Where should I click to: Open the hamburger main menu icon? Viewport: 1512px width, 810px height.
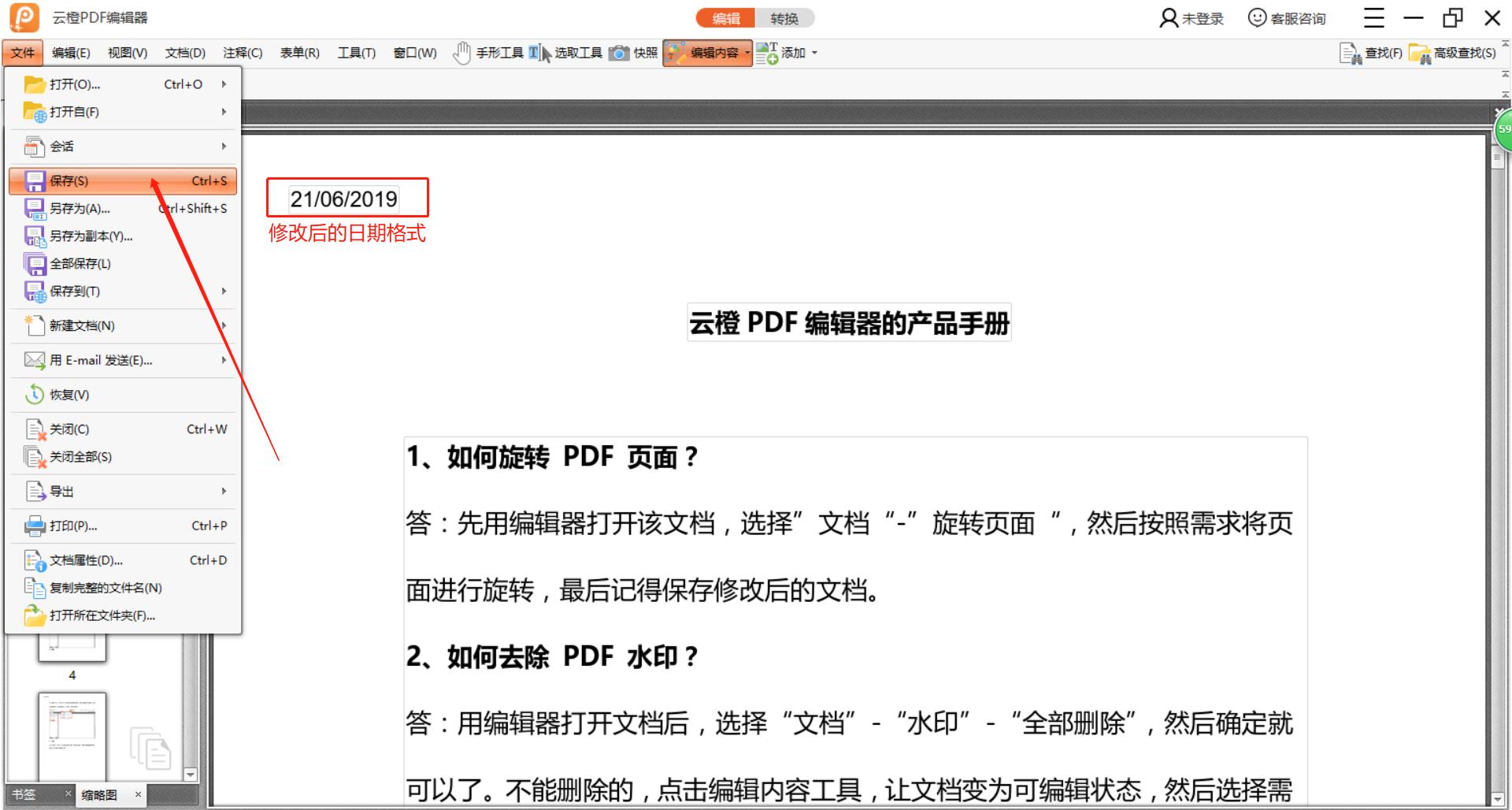[1374, 18]
